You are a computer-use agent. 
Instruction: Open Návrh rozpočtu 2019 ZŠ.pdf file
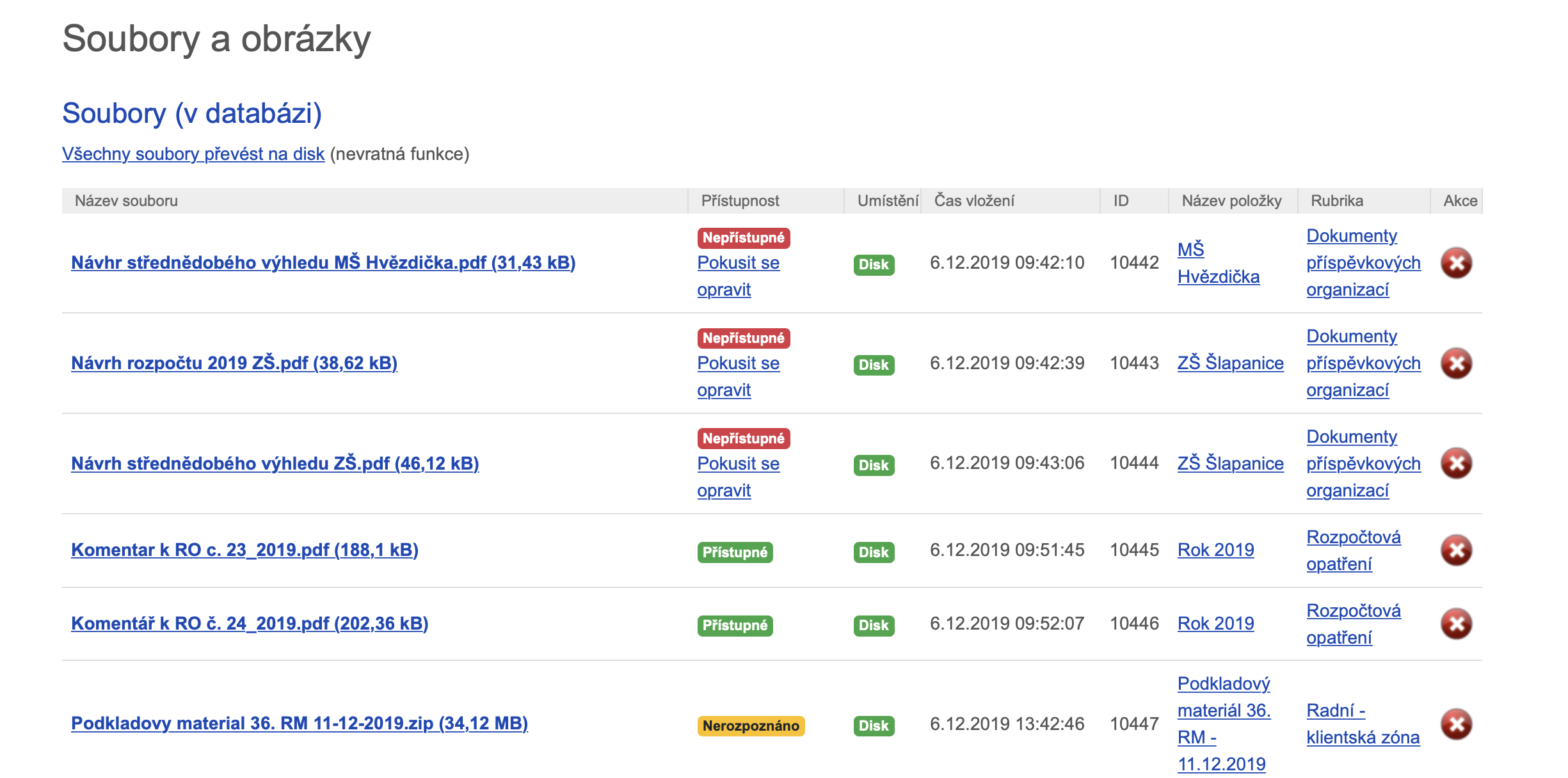click(234, 363)
